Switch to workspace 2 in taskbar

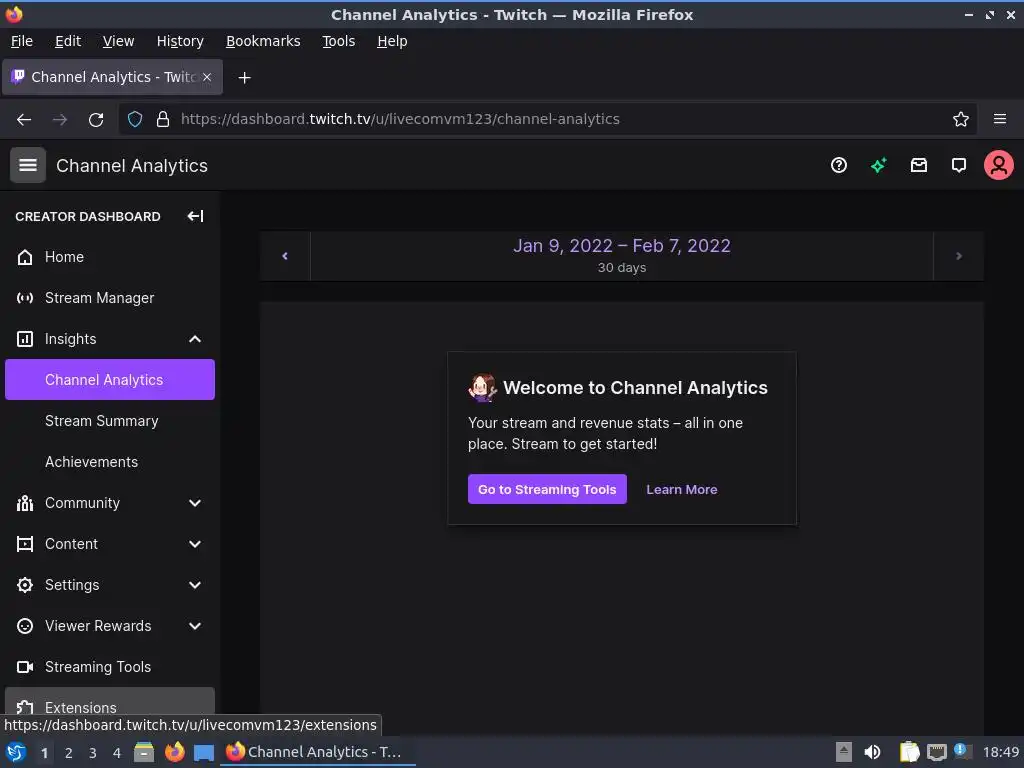pyautogui.click(x=69, y=753)
